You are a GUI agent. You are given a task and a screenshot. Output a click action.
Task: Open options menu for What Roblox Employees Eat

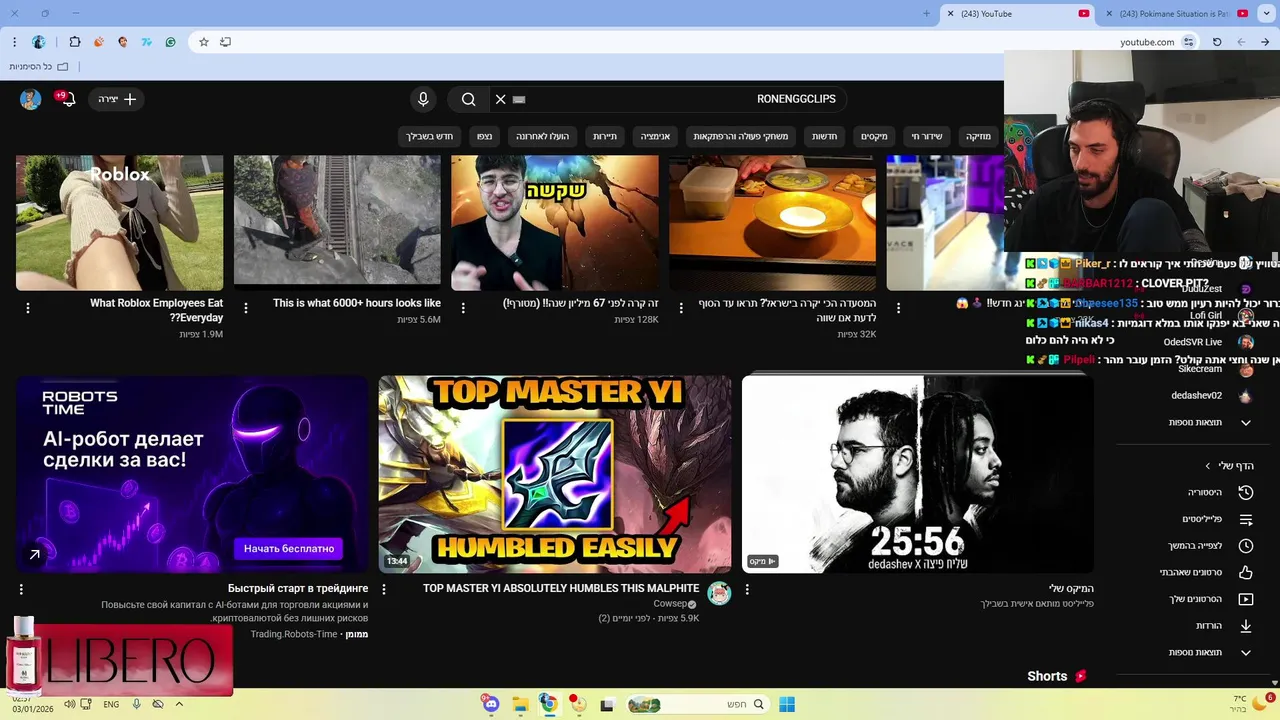(28, 308)
